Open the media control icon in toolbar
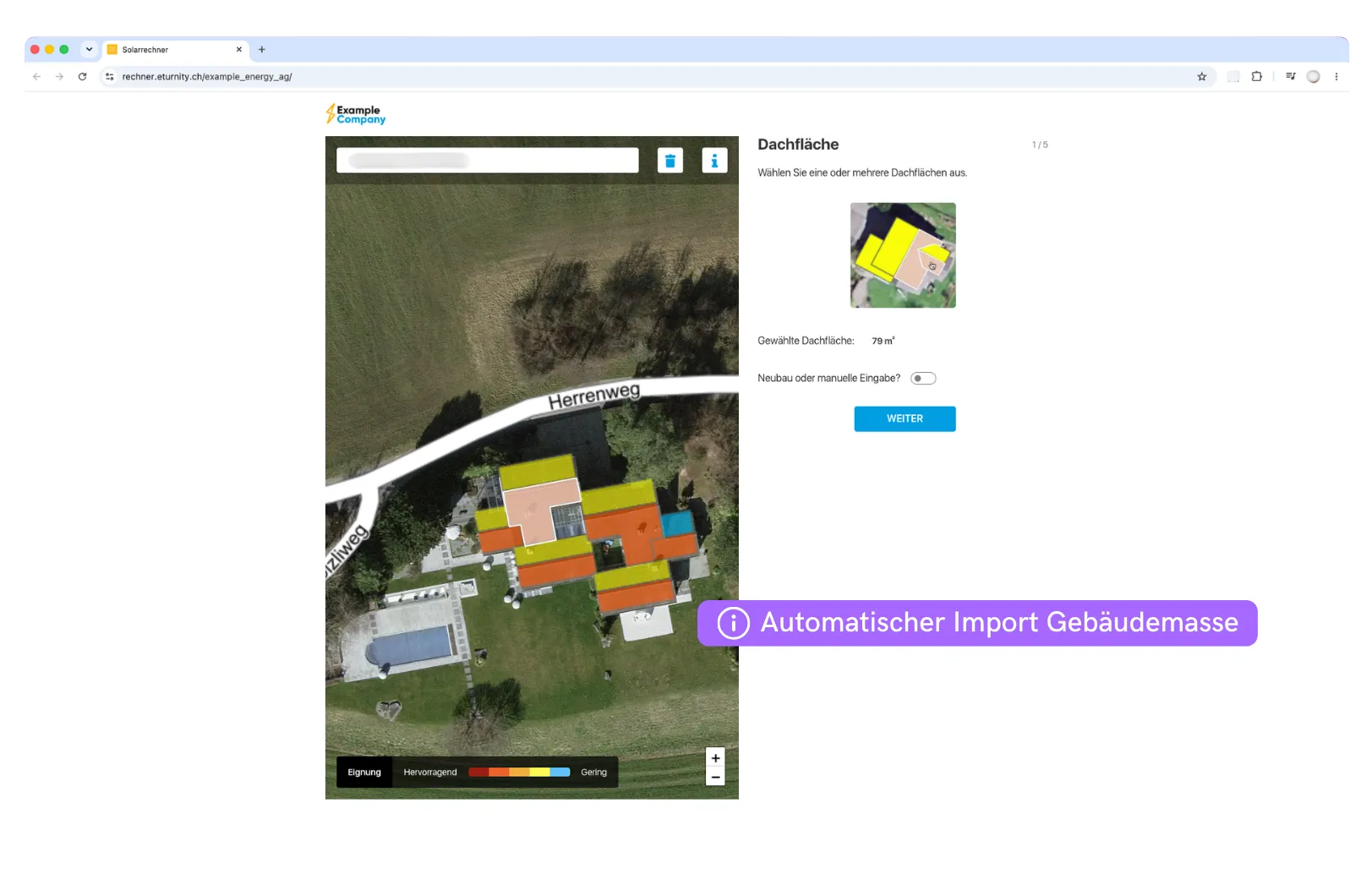 pos(1290,76)
